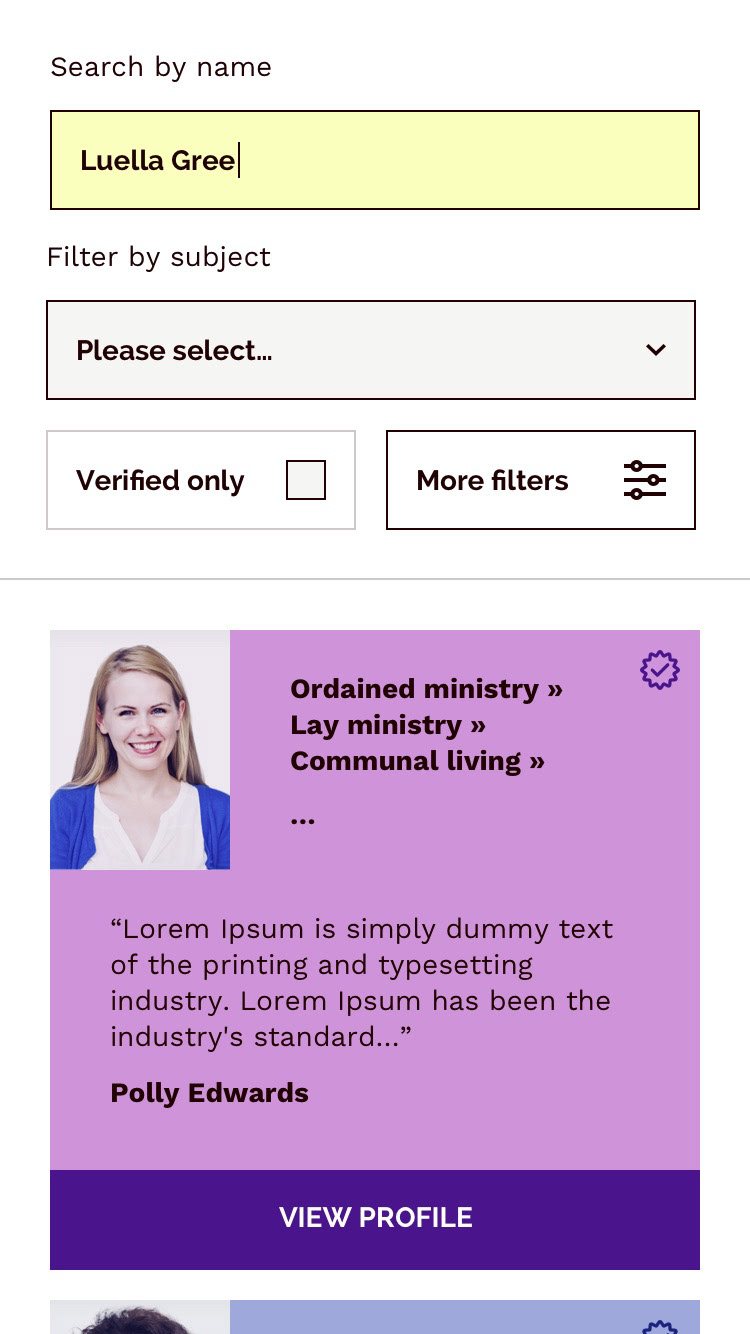
Task: Click the verified badge on the bottom card
Action: click(660, 1326)
